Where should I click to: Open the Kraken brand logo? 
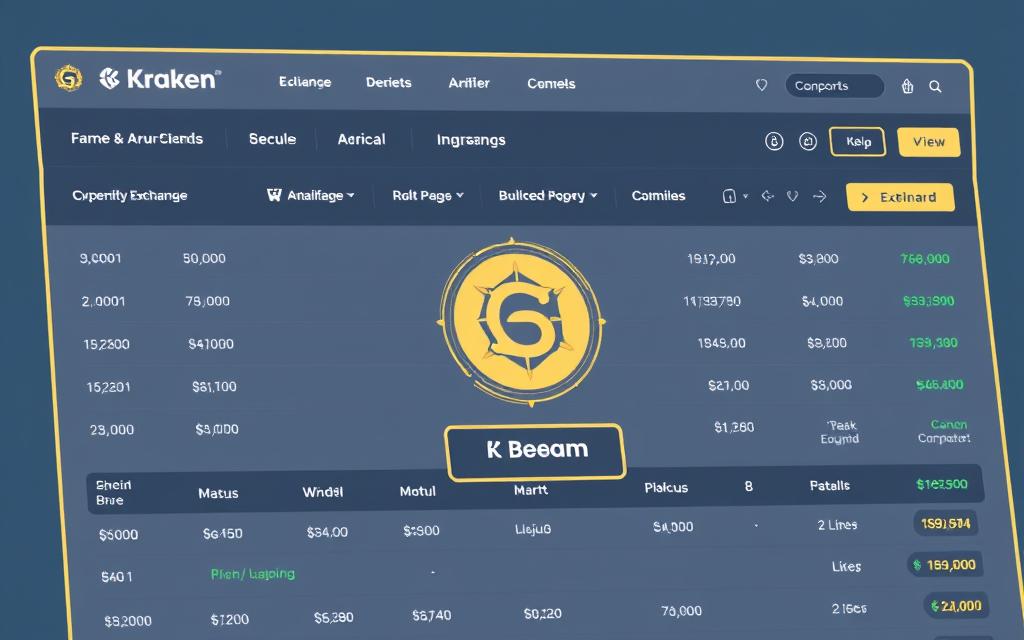[159, 79]
